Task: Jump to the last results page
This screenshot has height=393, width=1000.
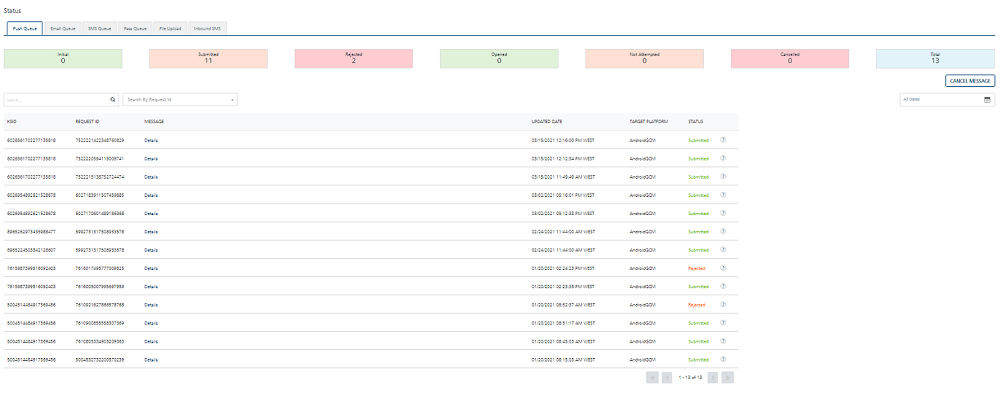Action: tap(728, 378)
